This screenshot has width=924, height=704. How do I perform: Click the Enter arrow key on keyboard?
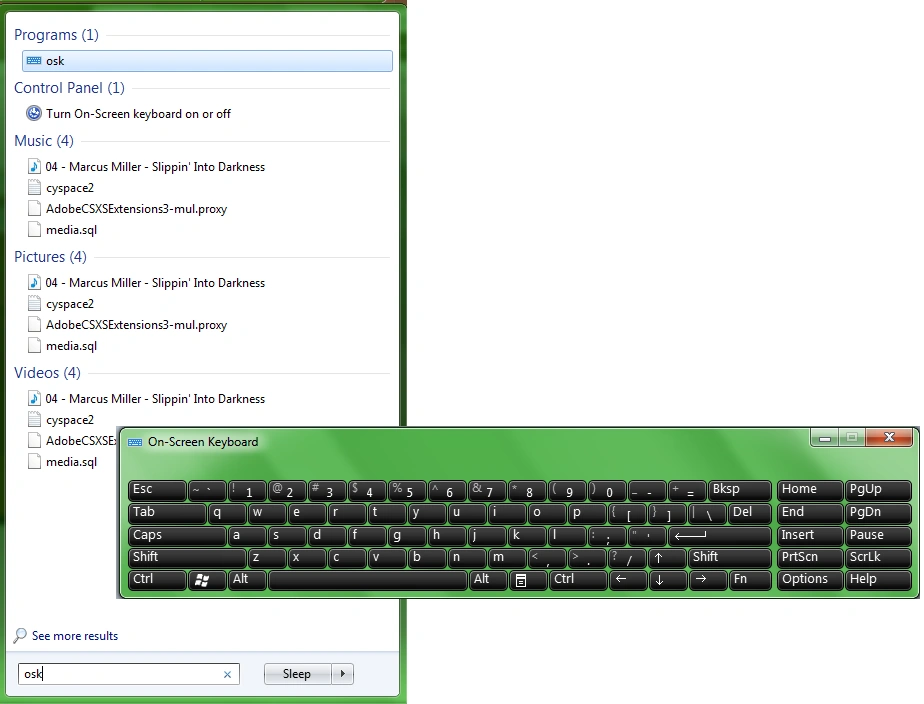tap(720, 536)
